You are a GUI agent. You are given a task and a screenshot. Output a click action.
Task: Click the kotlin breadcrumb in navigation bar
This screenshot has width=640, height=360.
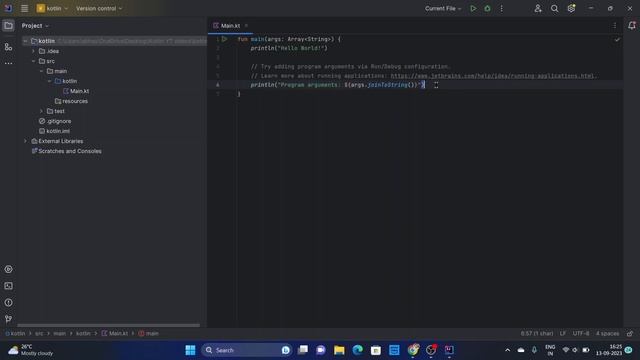point(15,333)
